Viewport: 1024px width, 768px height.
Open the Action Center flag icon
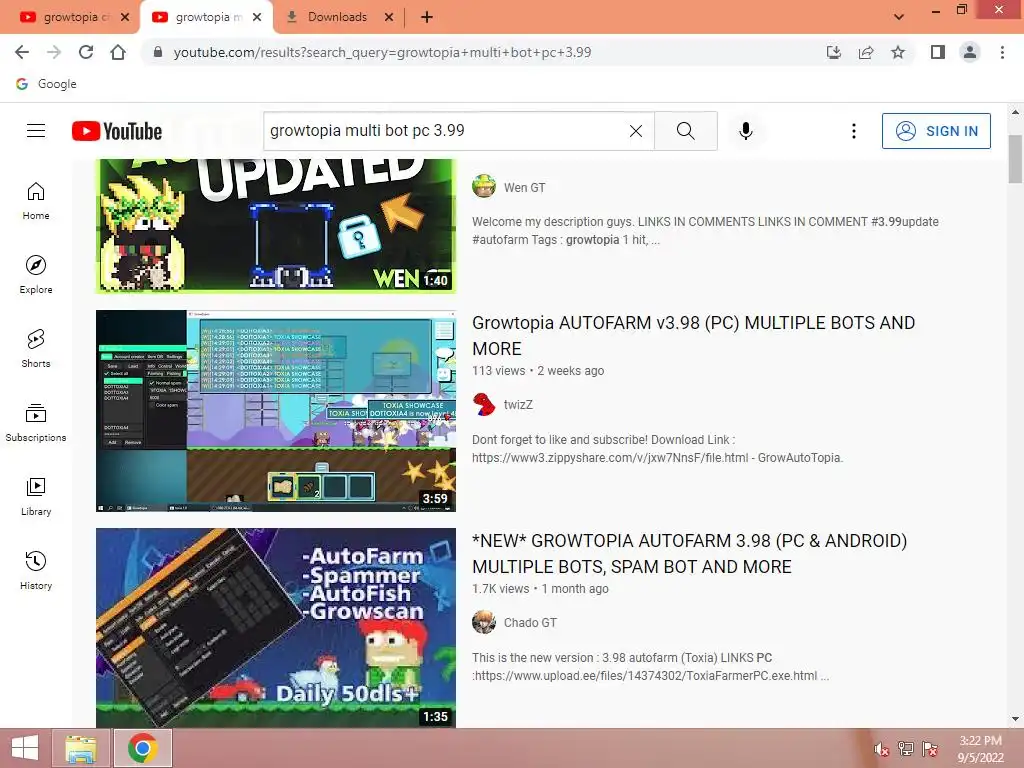pos(929,749)
